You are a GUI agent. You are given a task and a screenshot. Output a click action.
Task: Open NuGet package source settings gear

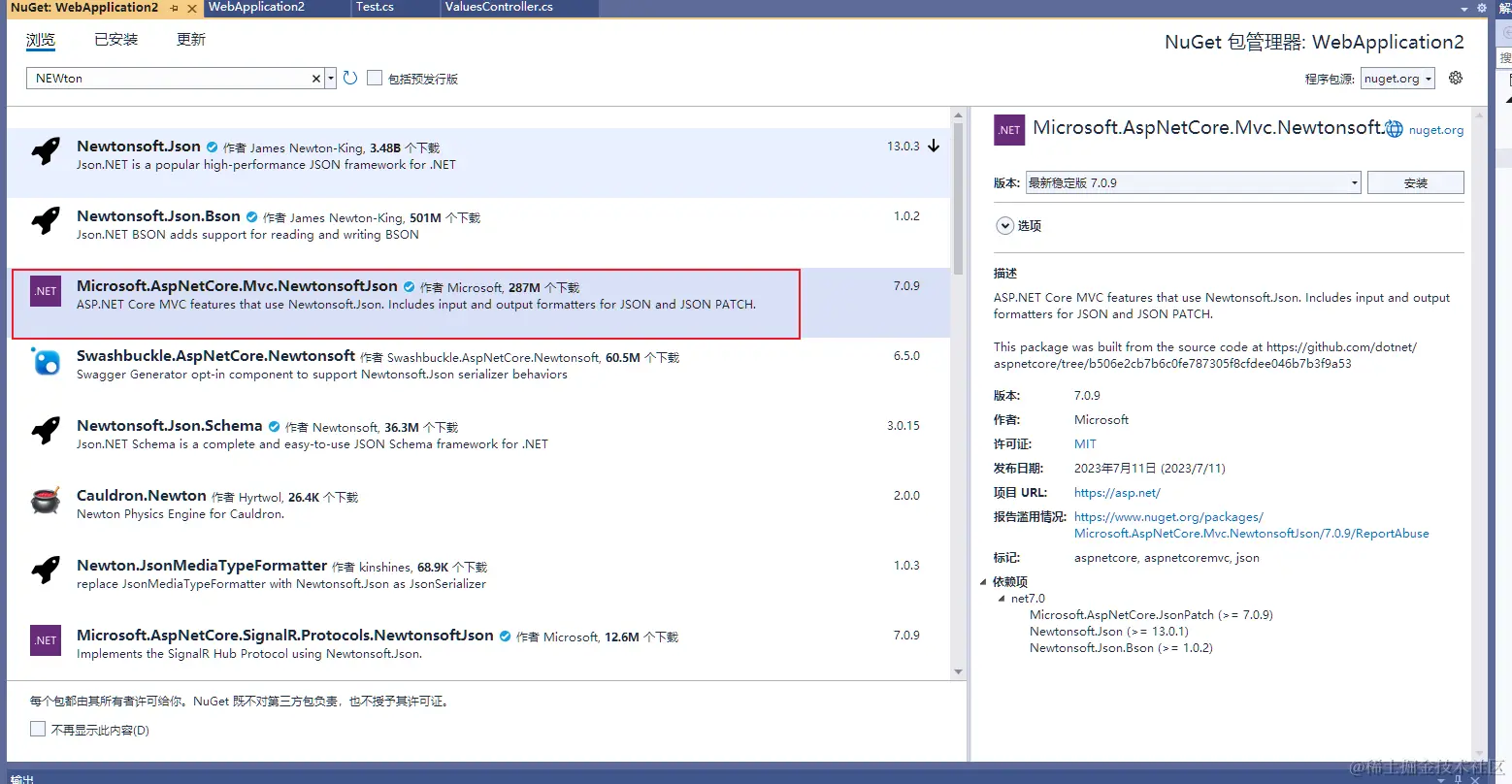coord(1455,79)
